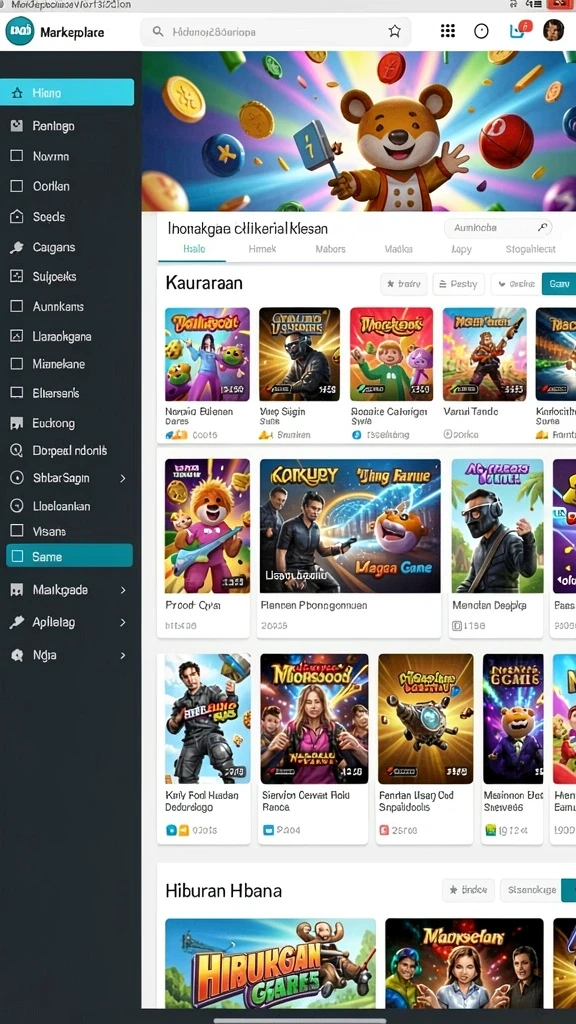This screenshot has width=576, height=1024.
Task: Open the Hiburgan Games banner thumbnail
Action: point(270,963)
